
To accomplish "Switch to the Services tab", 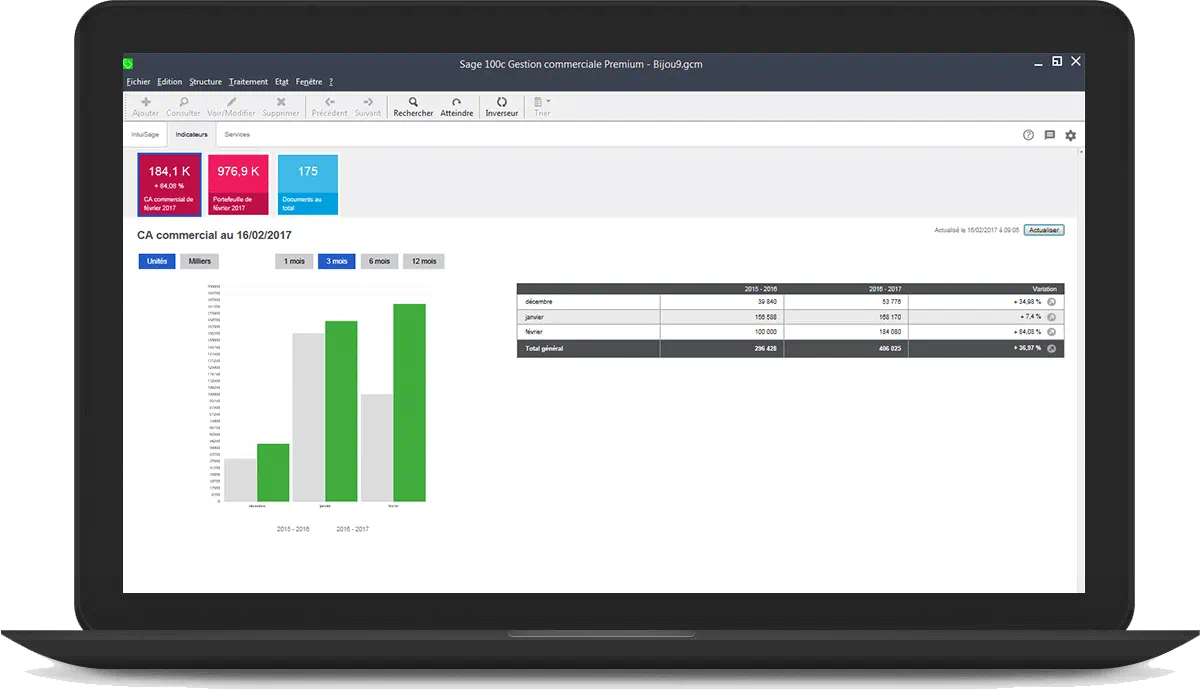I will coord(237,134).
